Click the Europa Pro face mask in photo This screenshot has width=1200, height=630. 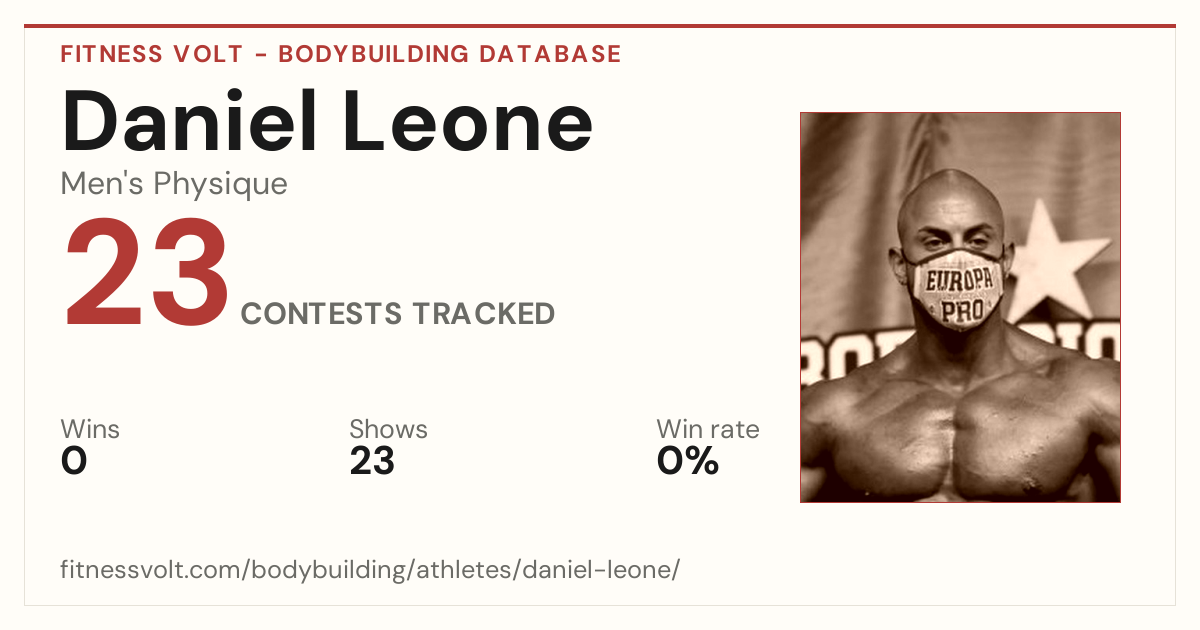[957, 288]
